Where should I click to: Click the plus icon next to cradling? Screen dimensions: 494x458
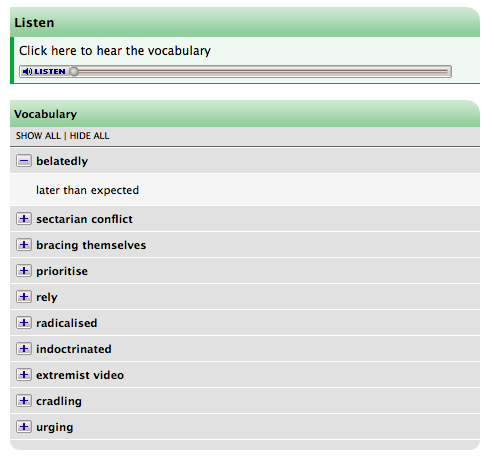(24, 401)
